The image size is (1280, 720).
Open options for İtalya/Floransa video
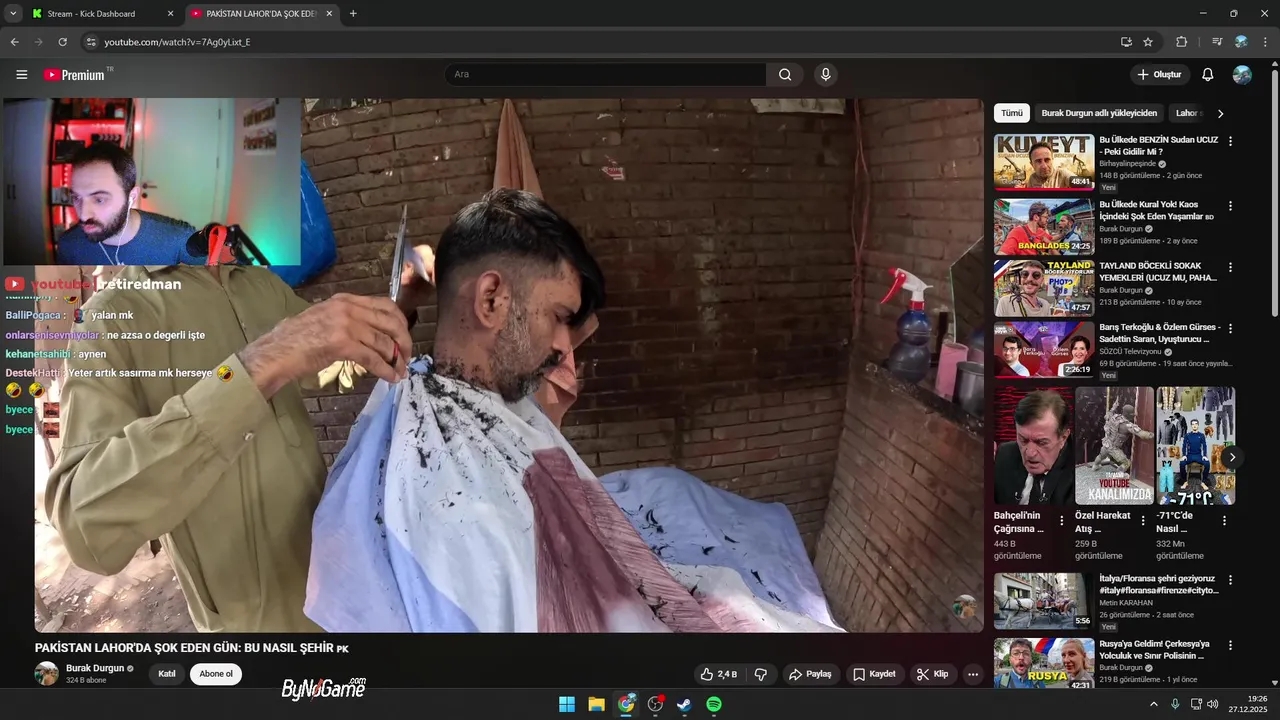click(1230, 580)
